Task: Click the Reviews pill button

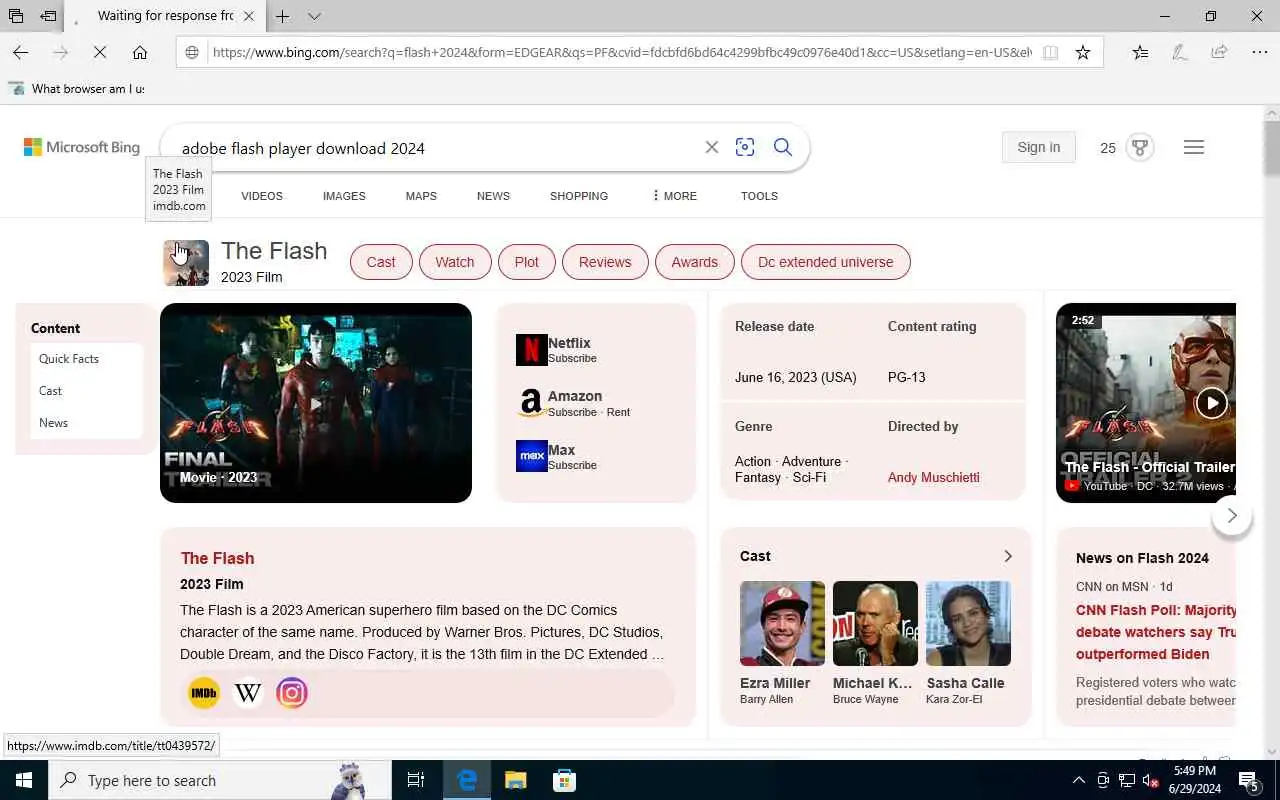Action: 605,262
